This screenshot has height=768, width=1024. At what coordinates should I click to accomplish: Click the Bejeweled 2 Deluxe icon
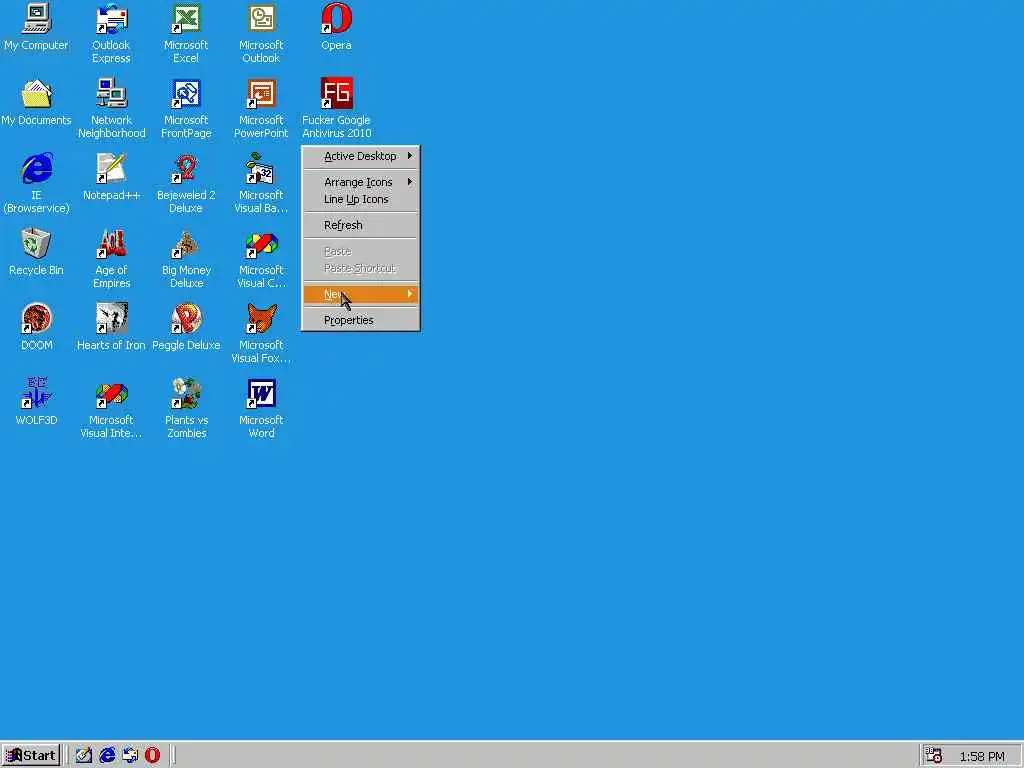(186, 183)
